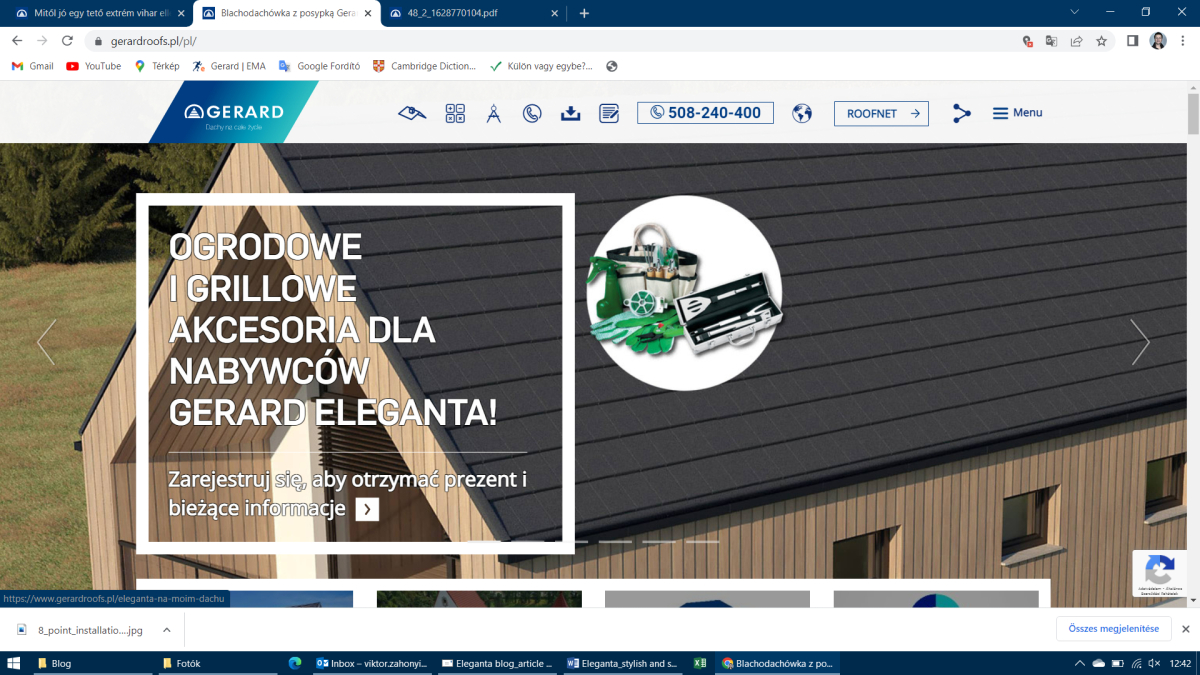Open Microsoft Edge from the taskbar
The image size is (1200, 675).
[x=295, y=663]
